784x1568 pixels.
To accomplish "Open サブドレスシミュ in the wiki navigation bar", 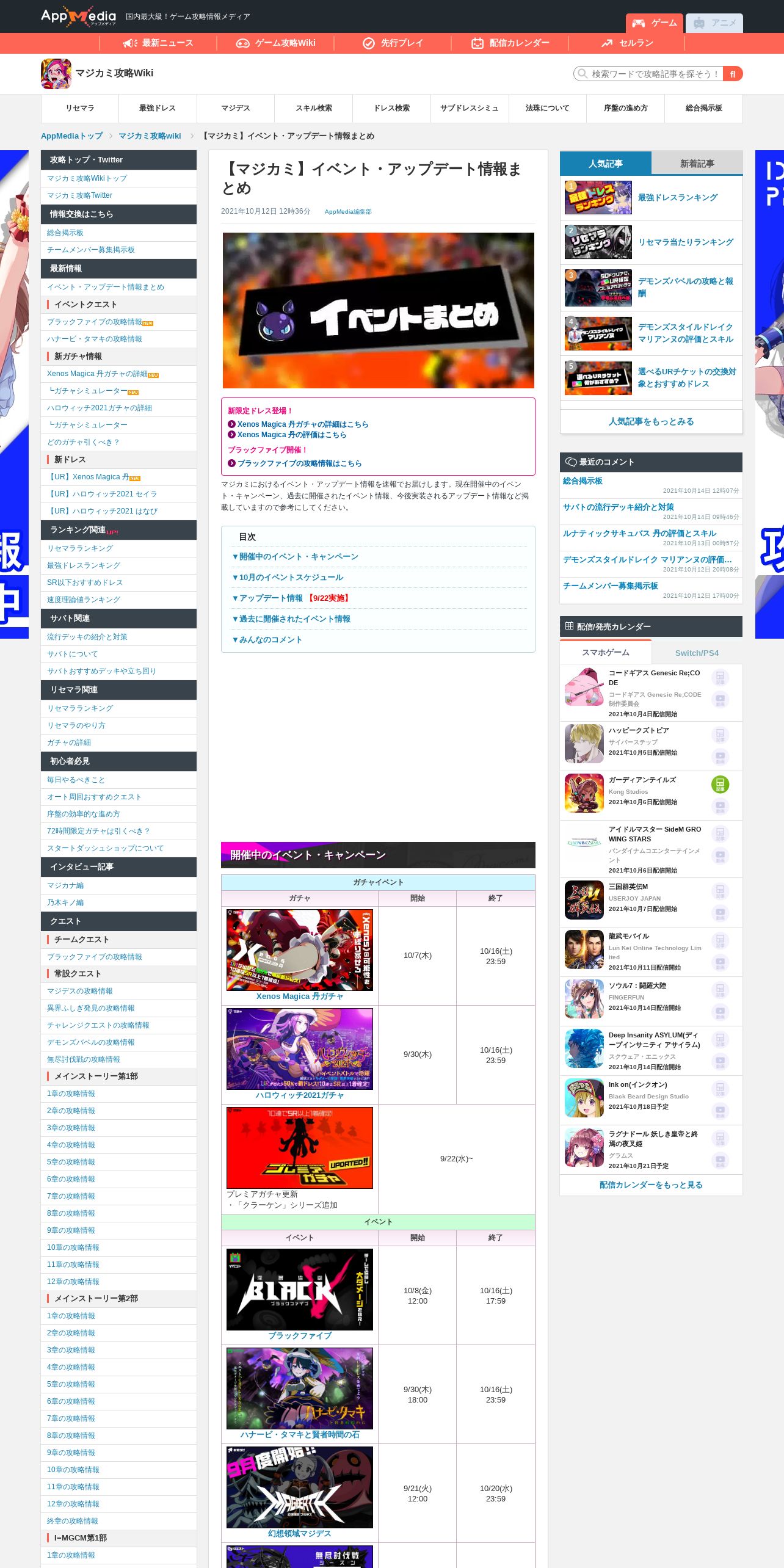I will point(470,108).
